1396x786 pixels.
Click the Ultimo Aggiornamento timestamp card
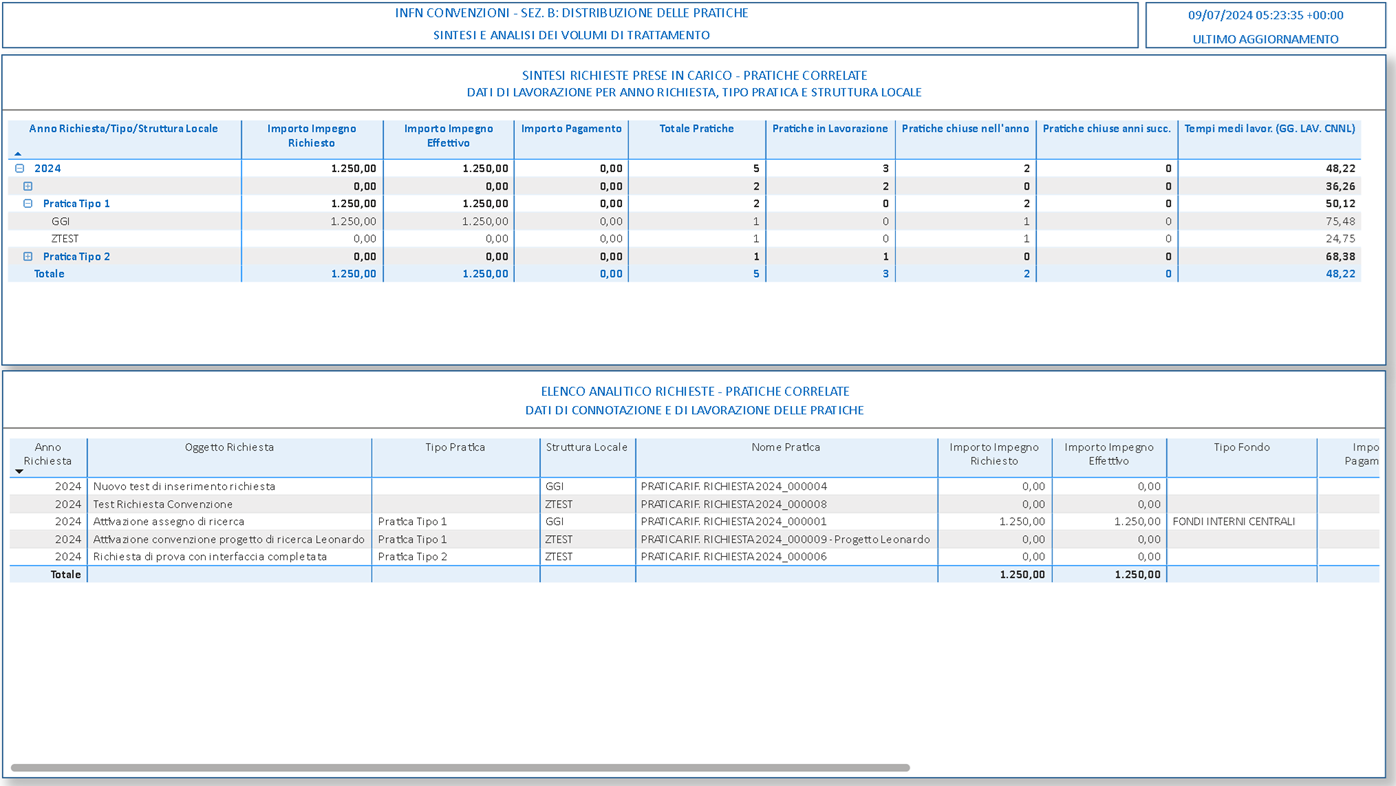[x=1265, y=26]
